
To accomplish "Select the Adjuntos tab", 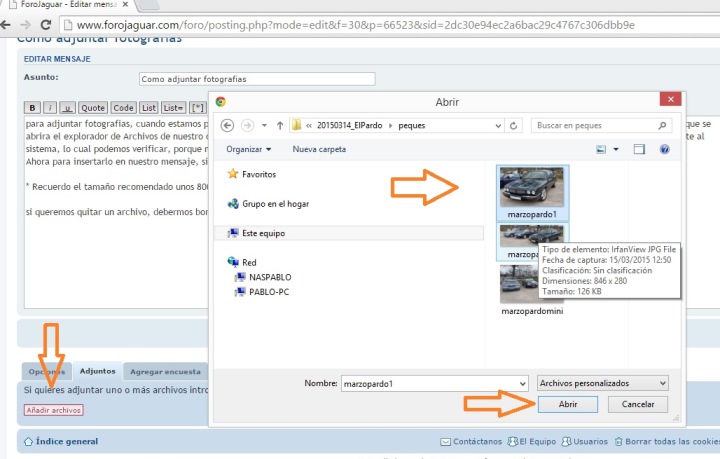I will tap(98, 371).
